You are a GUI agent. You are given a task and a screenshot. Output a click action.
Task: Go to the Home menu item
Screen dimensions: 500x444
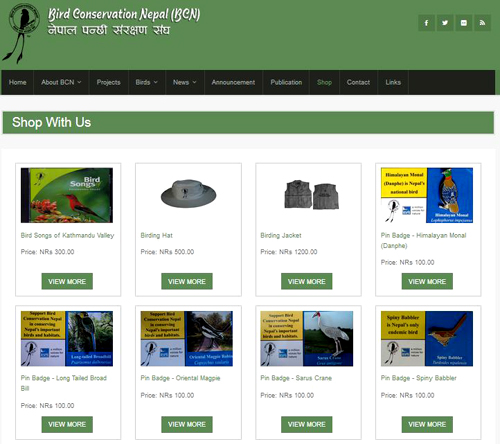click(x=18, y=82)
